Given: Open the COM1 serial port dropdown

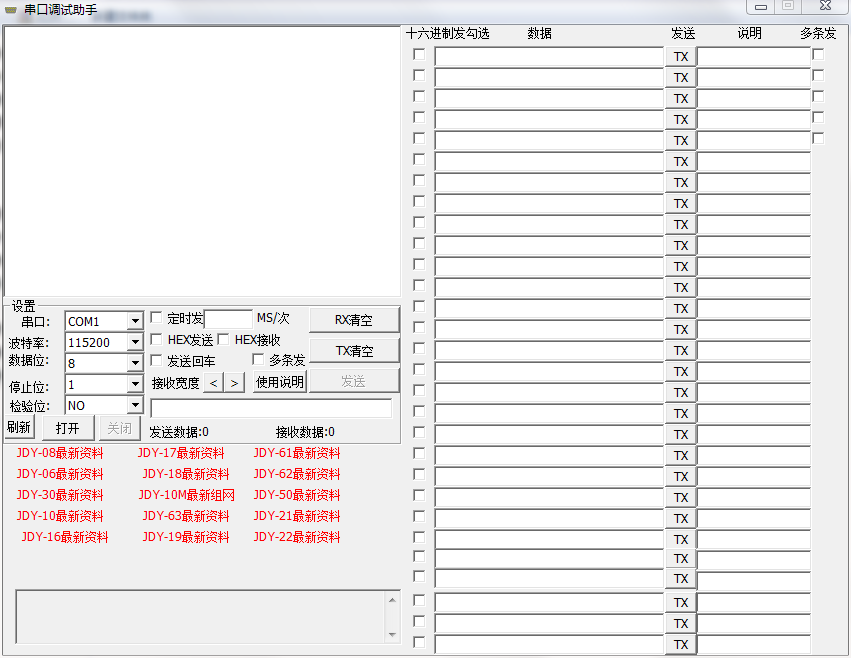Looking at the screenshot, I should [135, 320].
